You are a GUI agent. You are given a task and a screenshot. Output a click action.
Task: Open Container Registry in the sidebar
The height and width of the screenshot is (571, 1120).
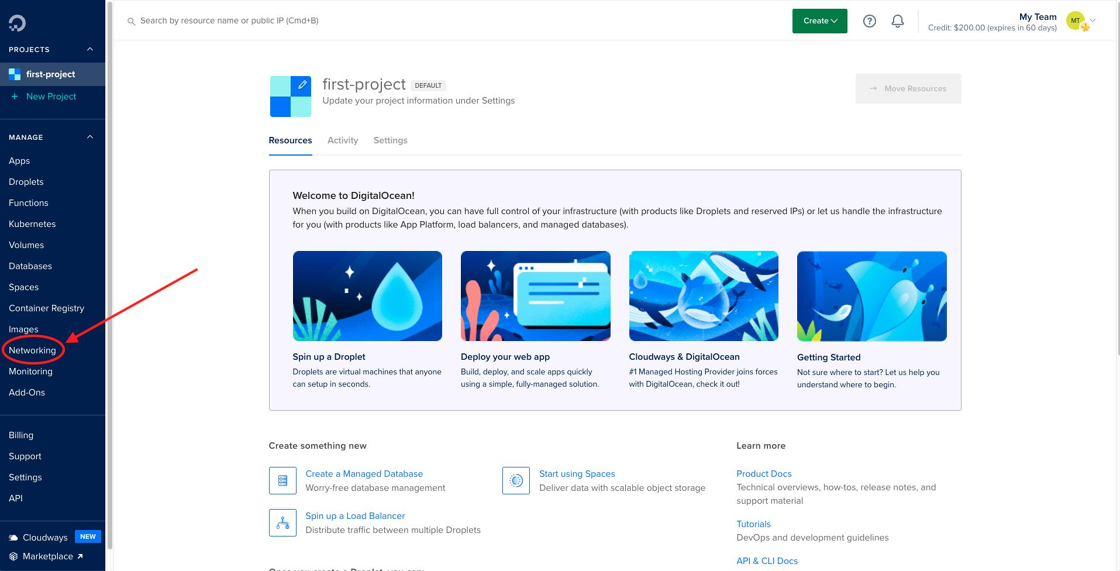click(x=46, y=308)
